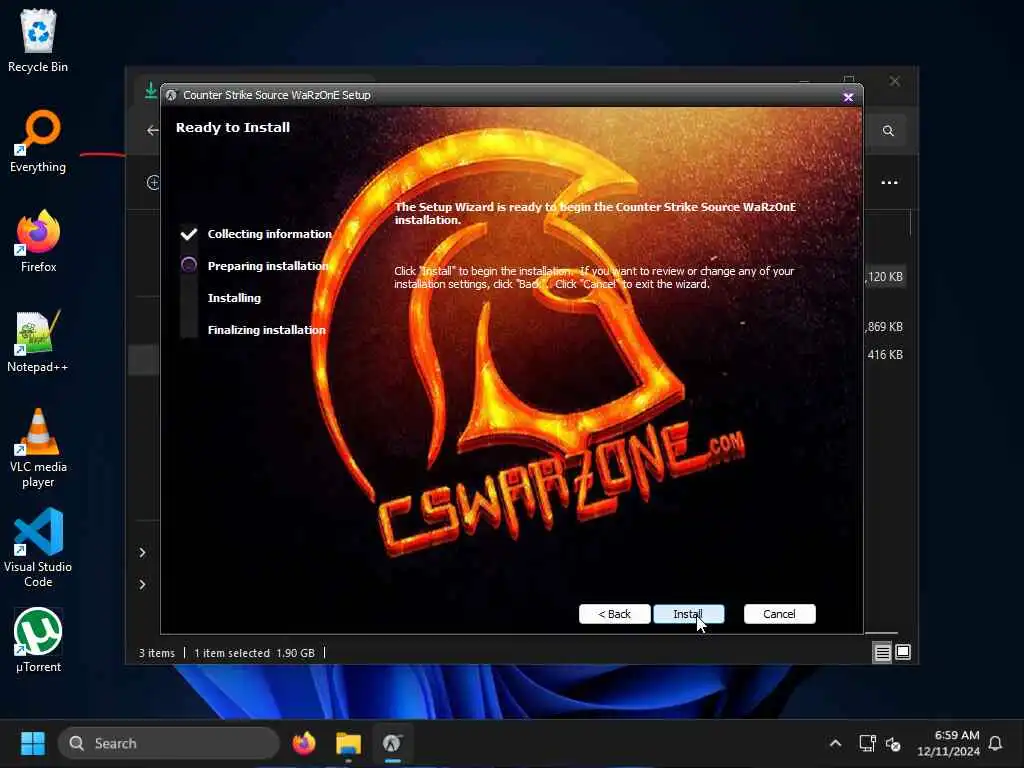Click the File Explorer search icon
Viewport: 1024px width, 768px height.
tap(888, 131)
